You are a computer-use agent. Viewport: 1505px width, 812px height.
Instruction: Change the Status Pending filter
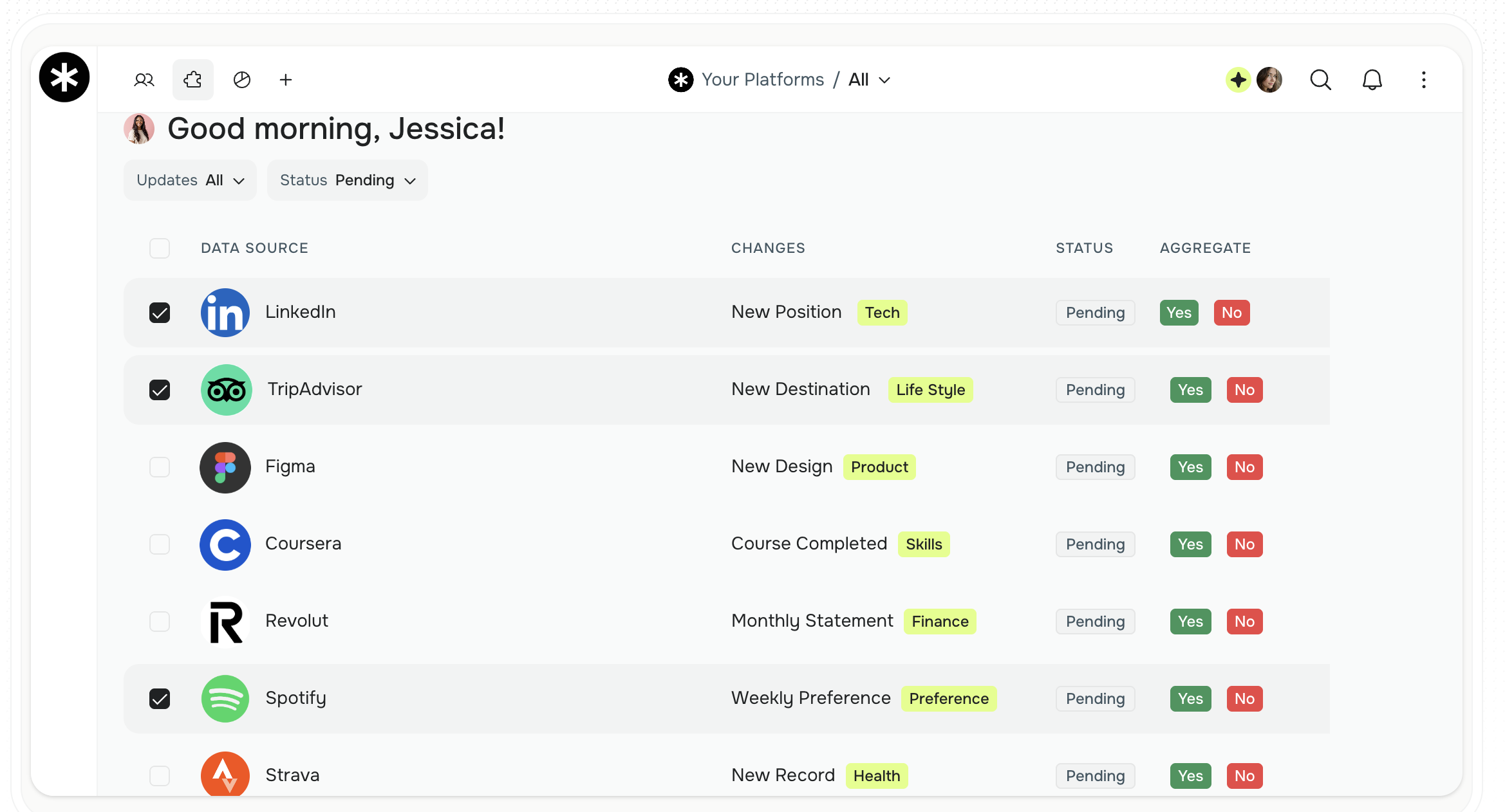coord(347,180)
